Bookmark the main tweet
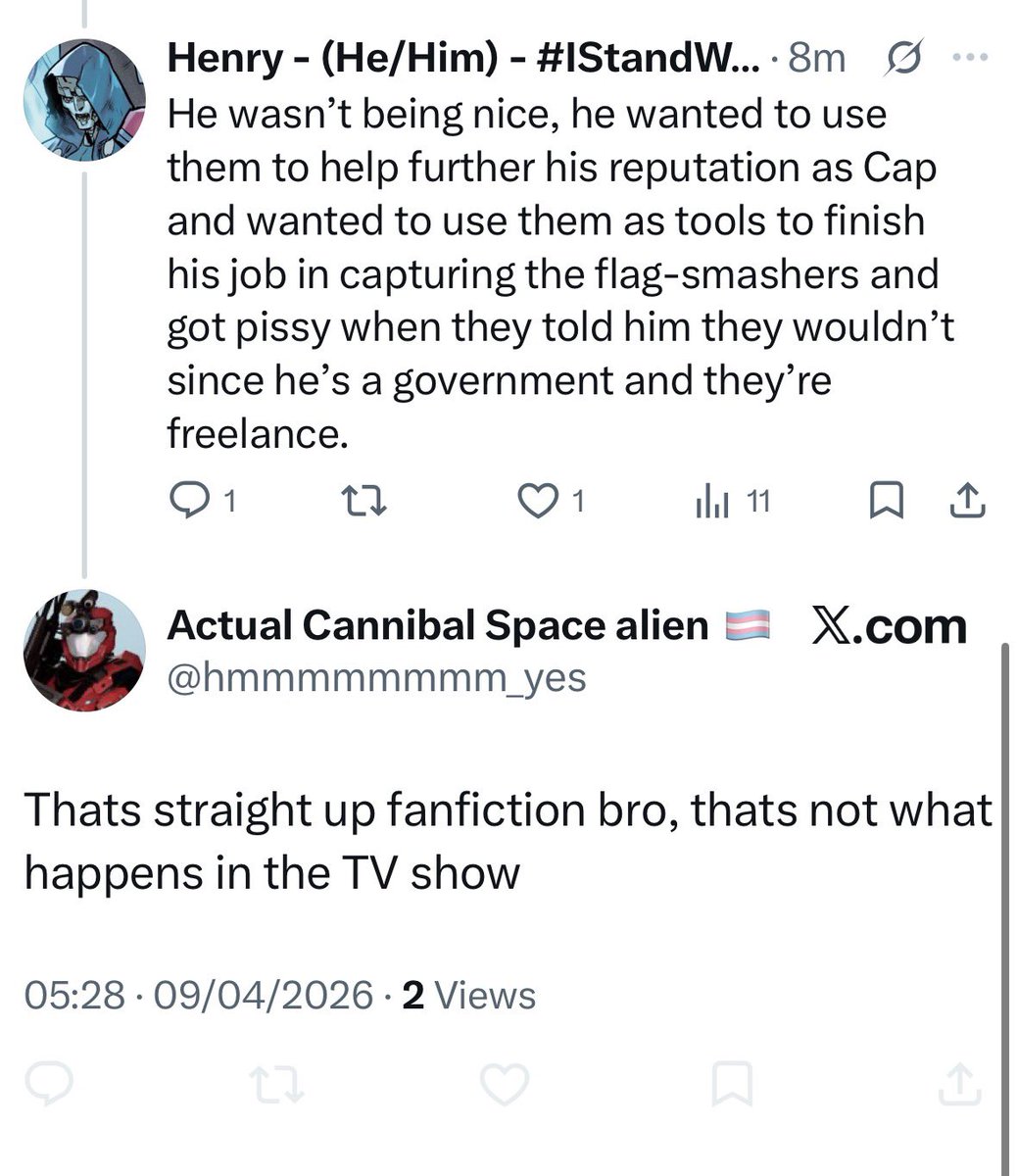Viewport: 1017px width, 1176px height. click(732, 1084)
